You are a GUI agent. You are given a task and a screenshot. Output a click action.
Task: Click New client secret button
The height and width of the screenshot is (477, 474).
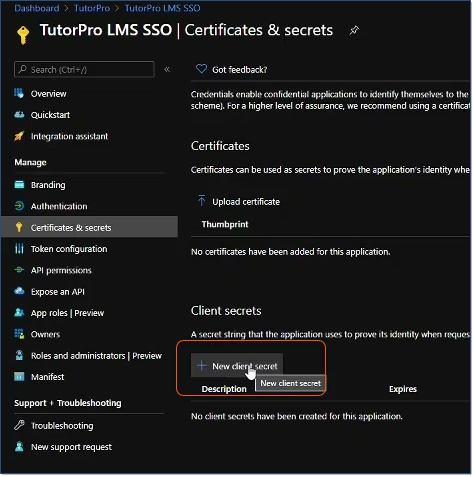(x=237, y=366)
